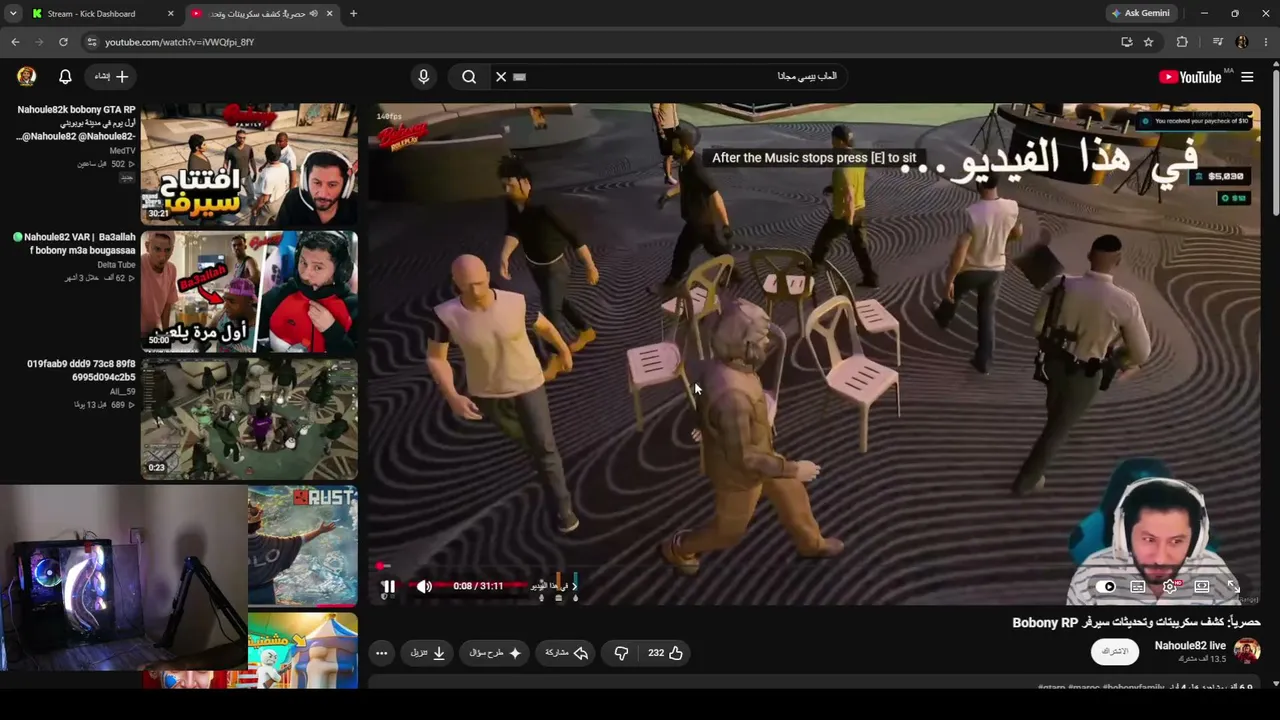Image resolution: width=1280 pixels, height=720 pixels.
Task: Turn on subtitles in the video player
Action: pos(1138,587)
